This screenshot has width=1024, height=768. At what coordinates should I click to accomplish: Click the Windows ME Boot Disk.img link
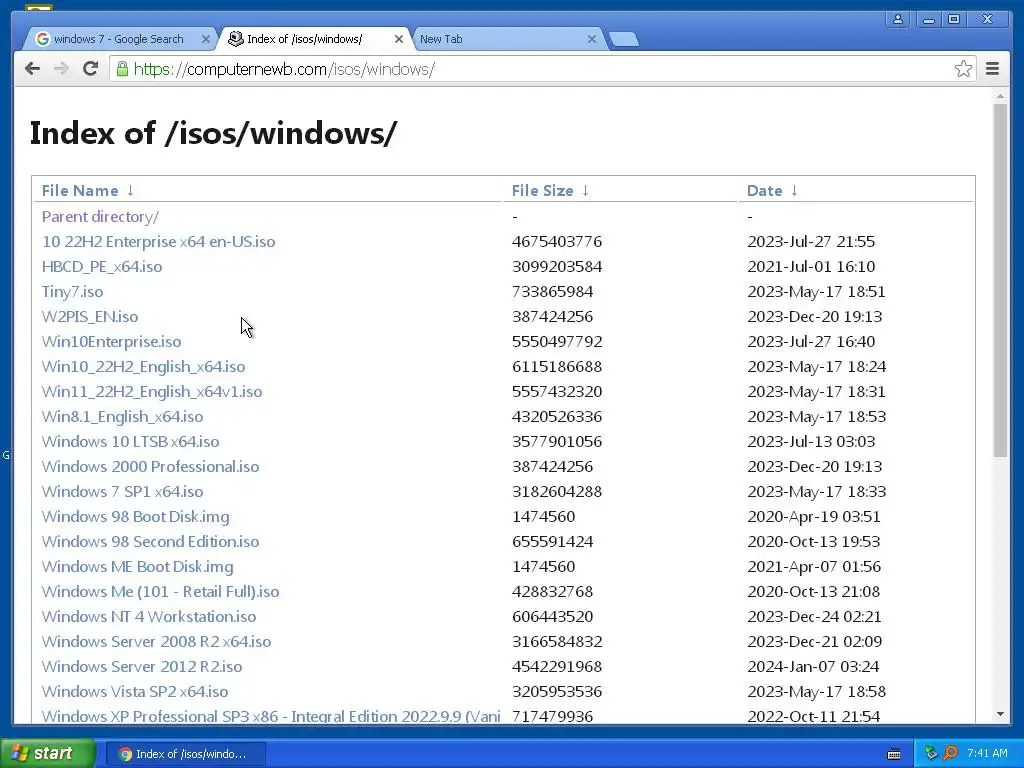pyautogui.click(x=137, y=567)
